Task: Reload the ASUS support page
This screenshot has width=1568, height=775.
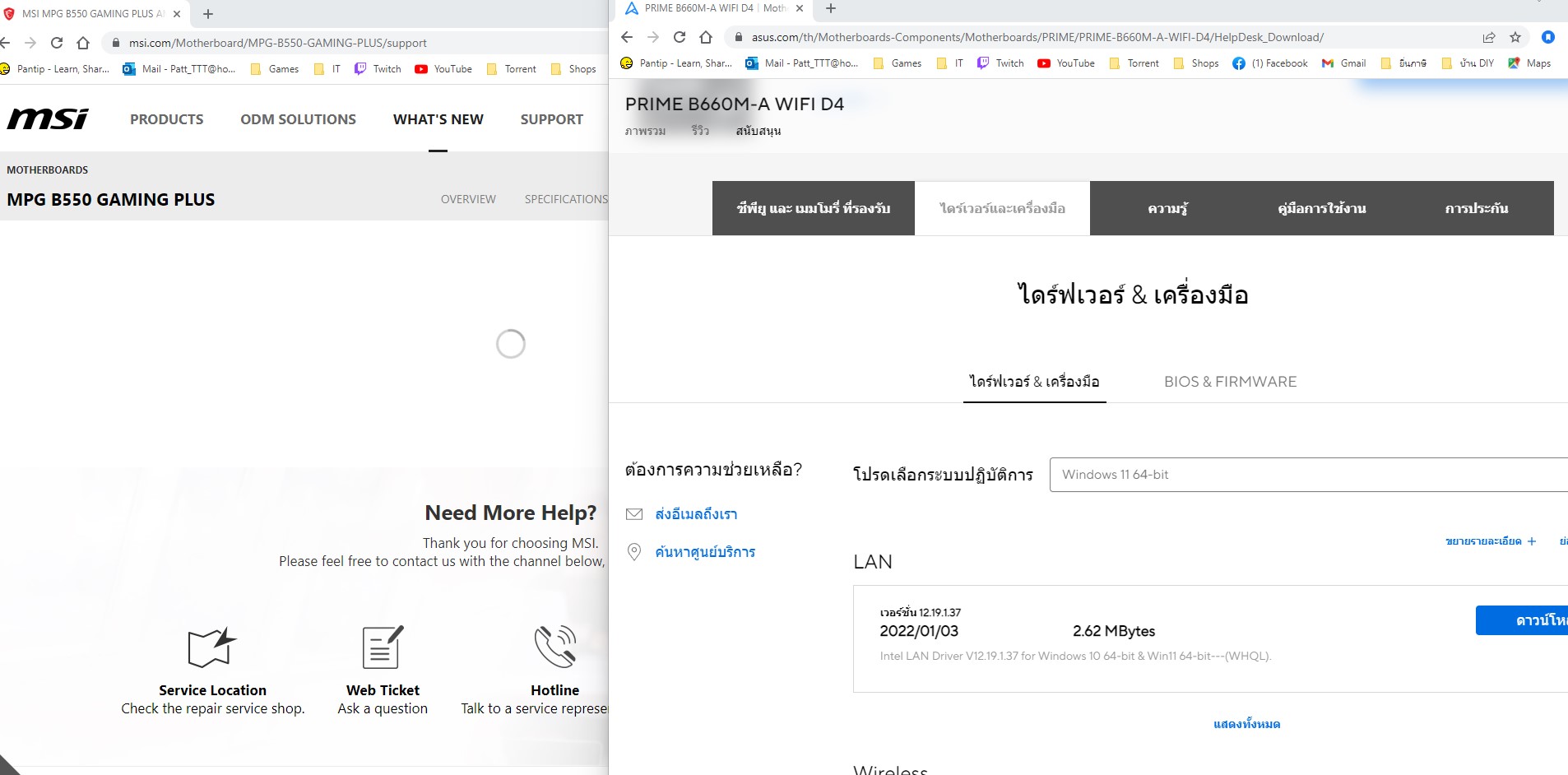Action: point(680,37)
